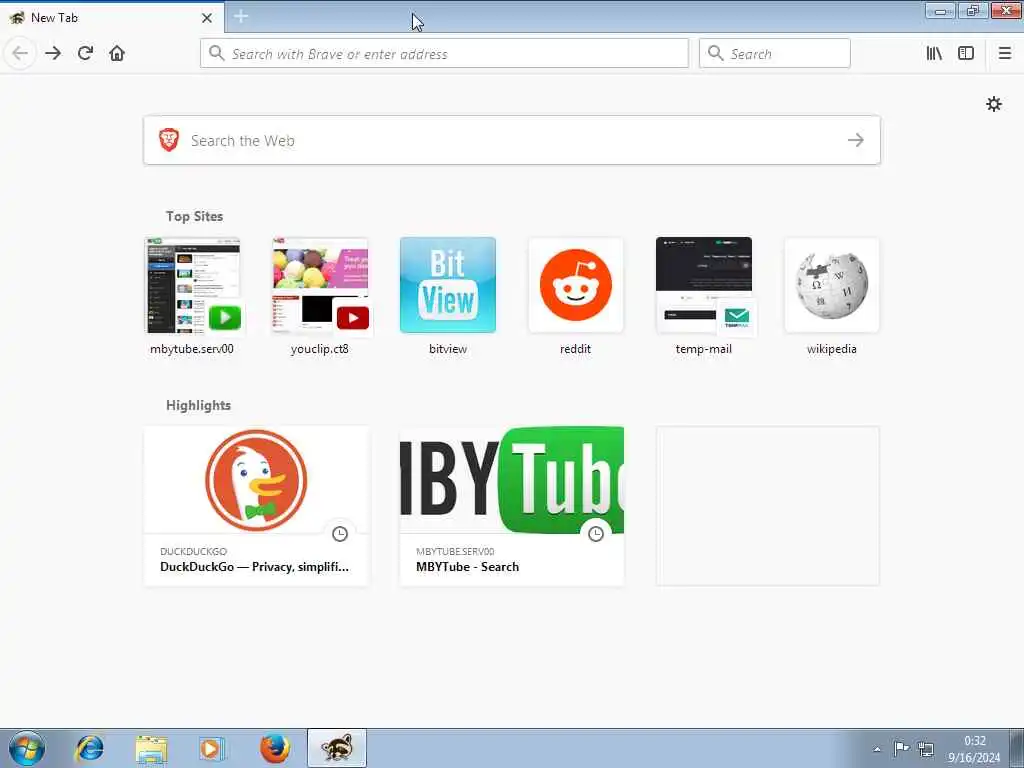Focus the address bar field
The image size is (1024, 768).
[444, 53]
